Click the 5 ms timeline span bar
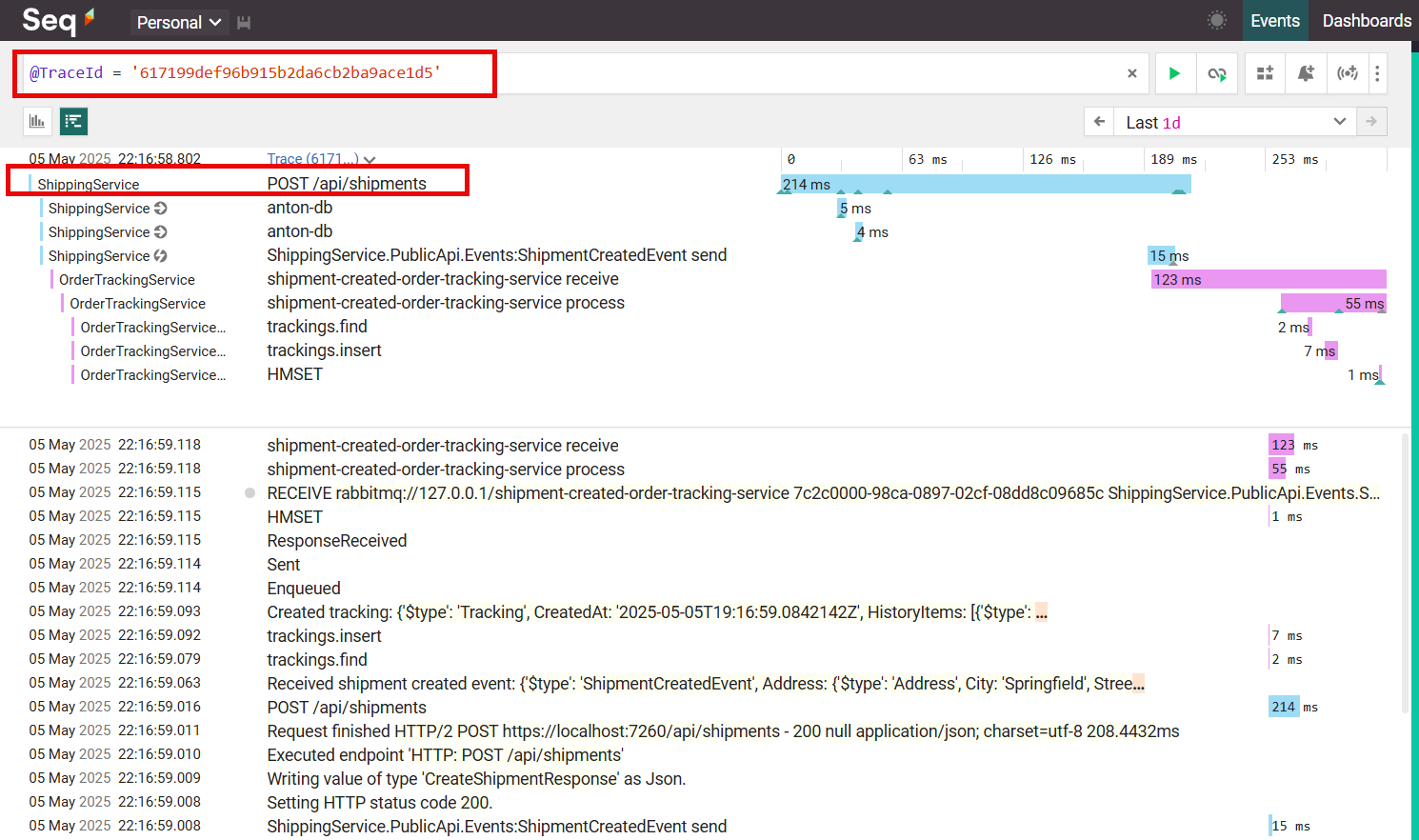Viewport: 1419px width, 840px height. 843,208
